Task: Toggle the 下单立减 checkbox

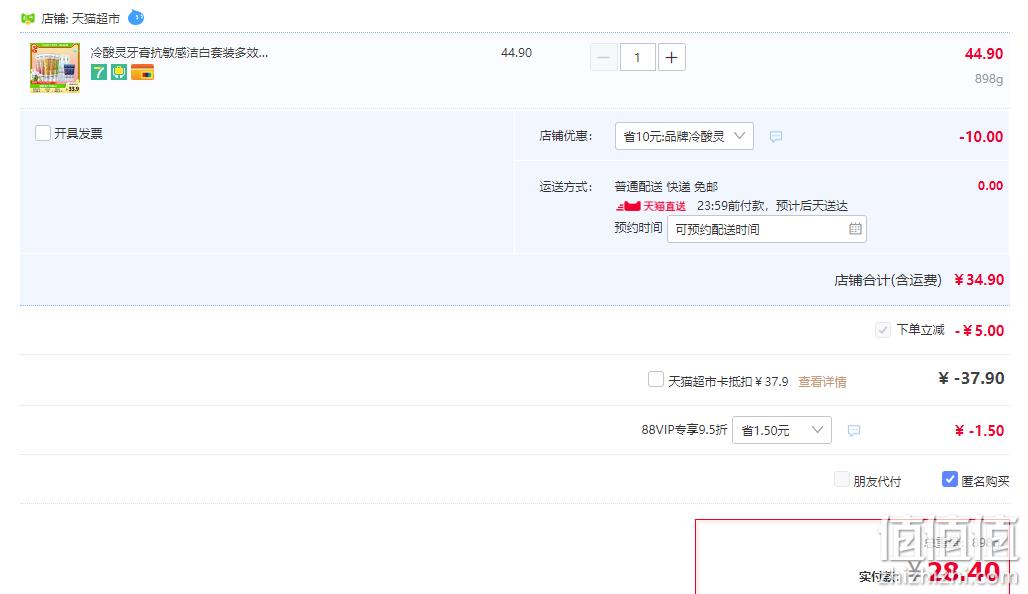Action: point(882,330)
